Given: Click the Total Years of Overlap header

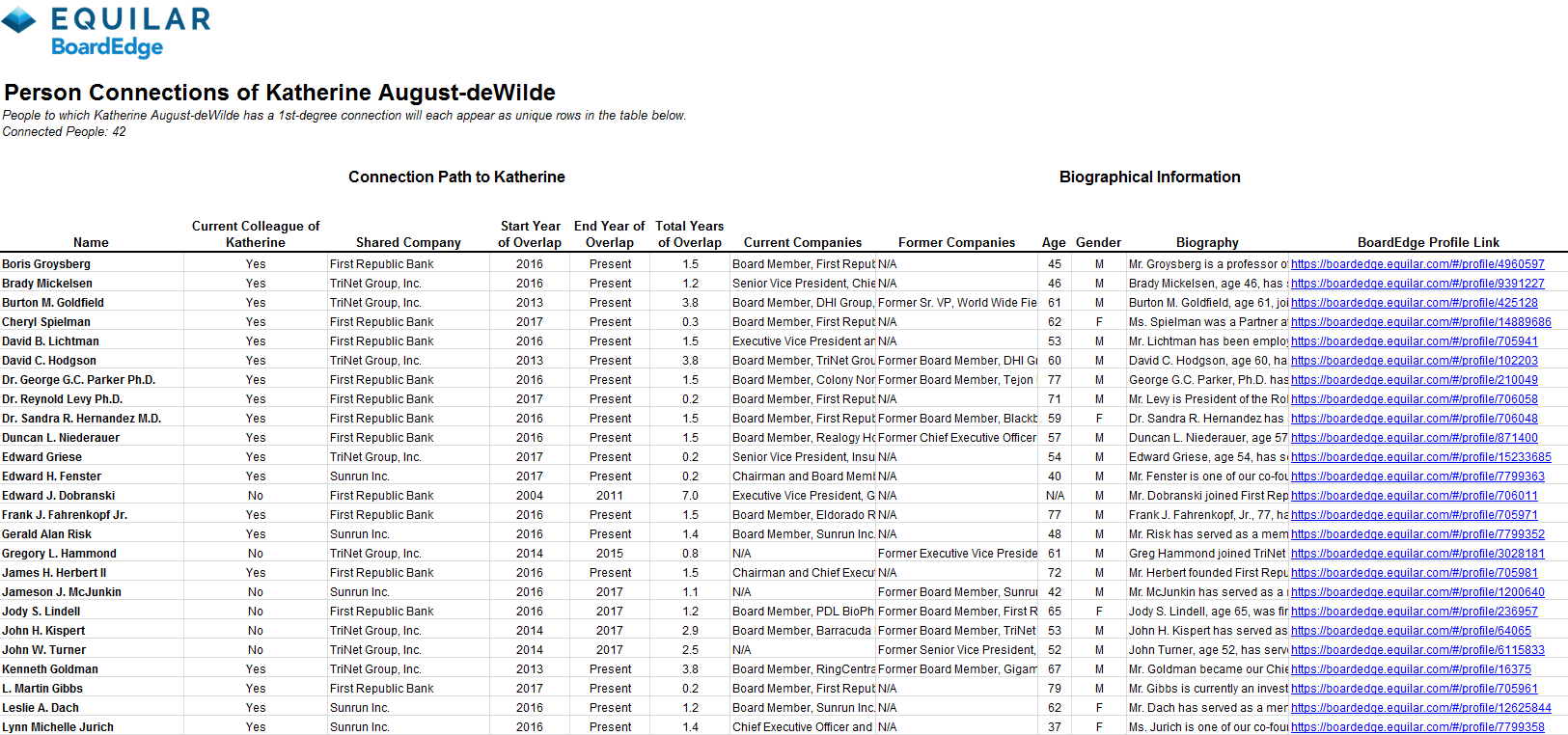Looking at the screenshot, I should tap(690, 234).
